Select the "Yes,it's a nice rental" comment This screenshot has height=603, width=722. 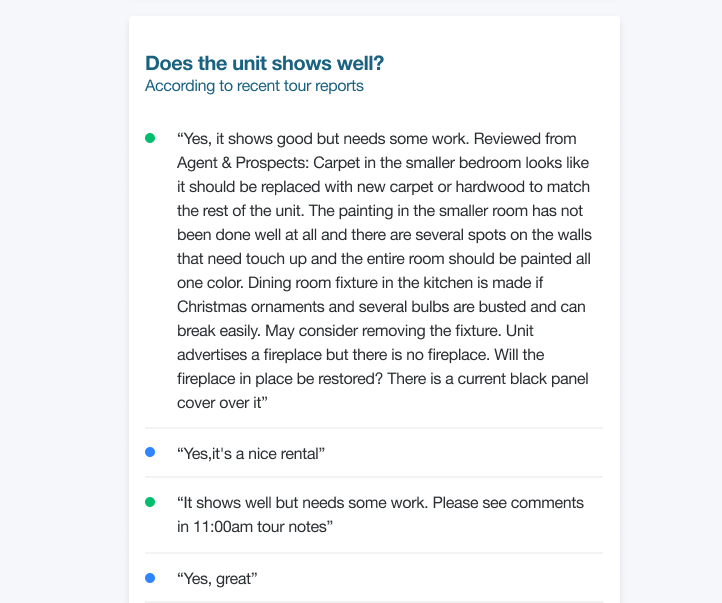click(x=251, y=454)
